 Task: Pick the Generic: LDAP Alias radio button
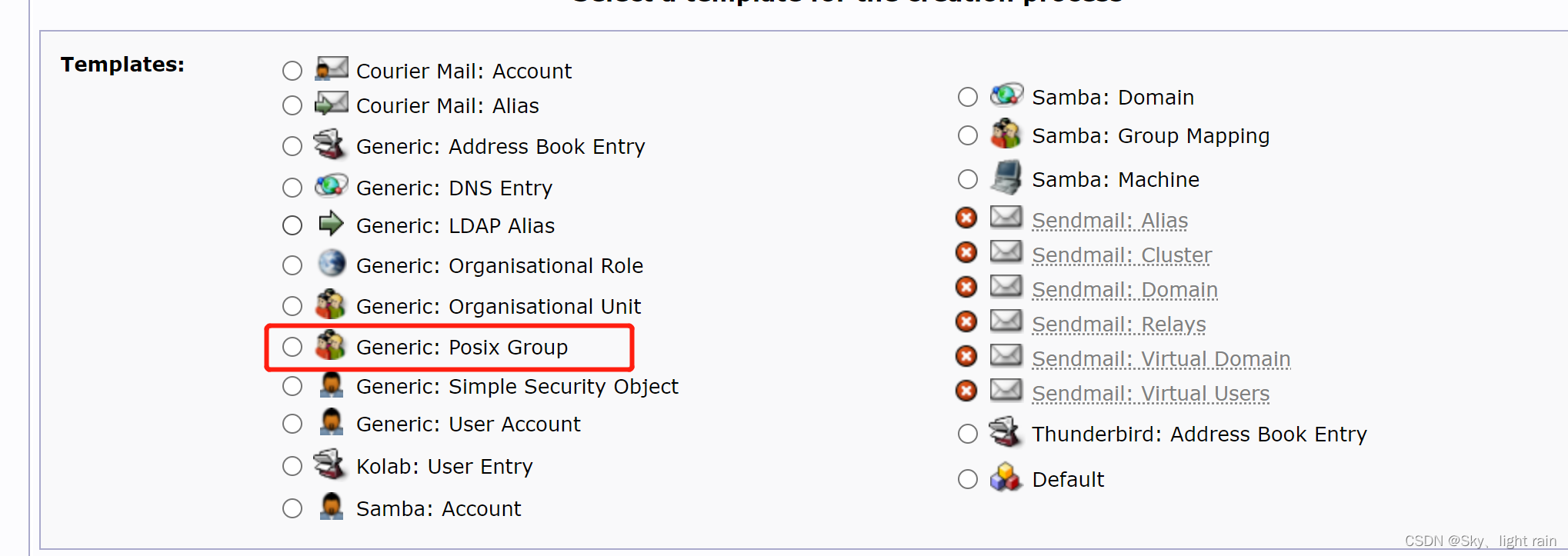(292, 225)
